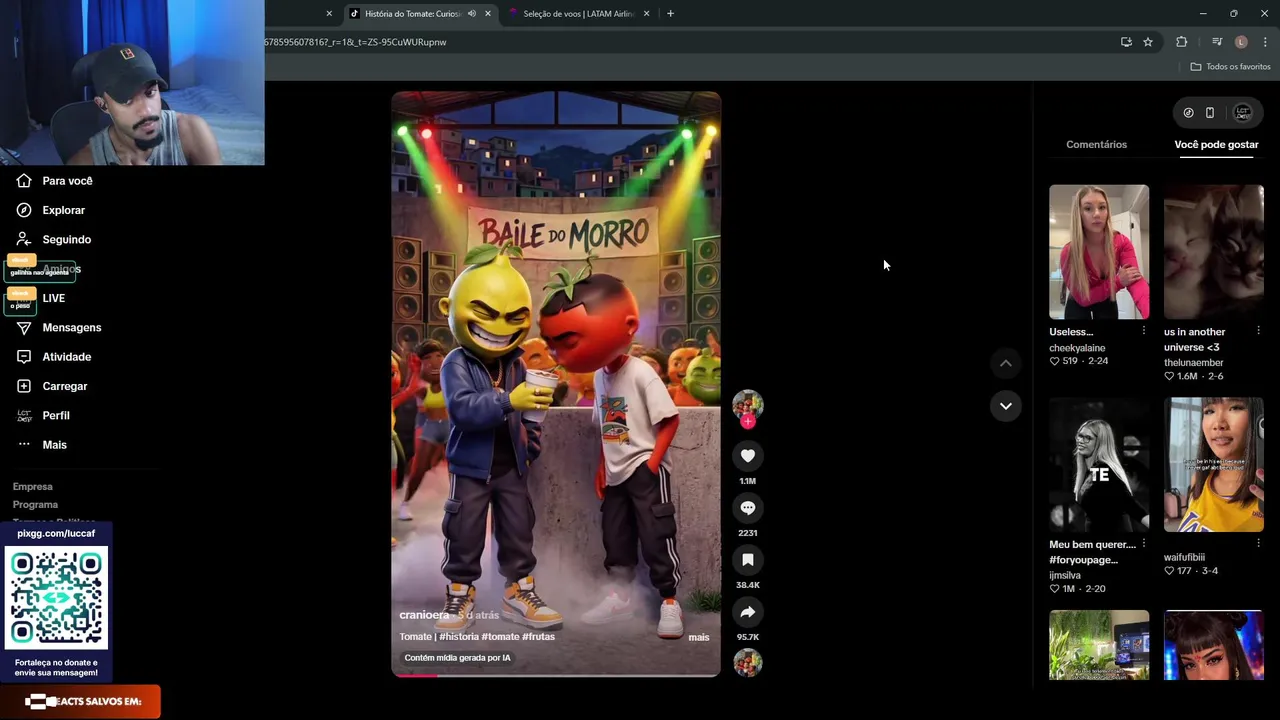The image size is (1280, 720).
Task: Go to the next video arrow
Action: click(x=1005, y=405)
